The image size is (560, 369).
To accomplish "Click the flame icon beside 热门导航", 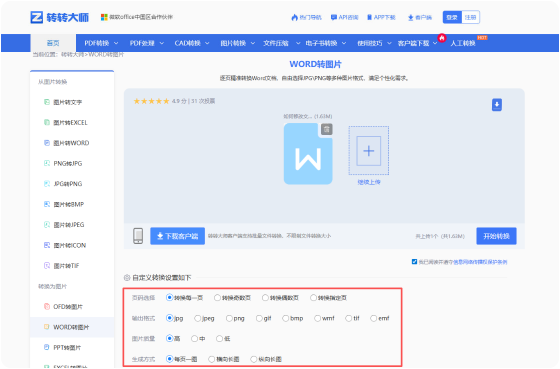I will (x=294, y=17).
